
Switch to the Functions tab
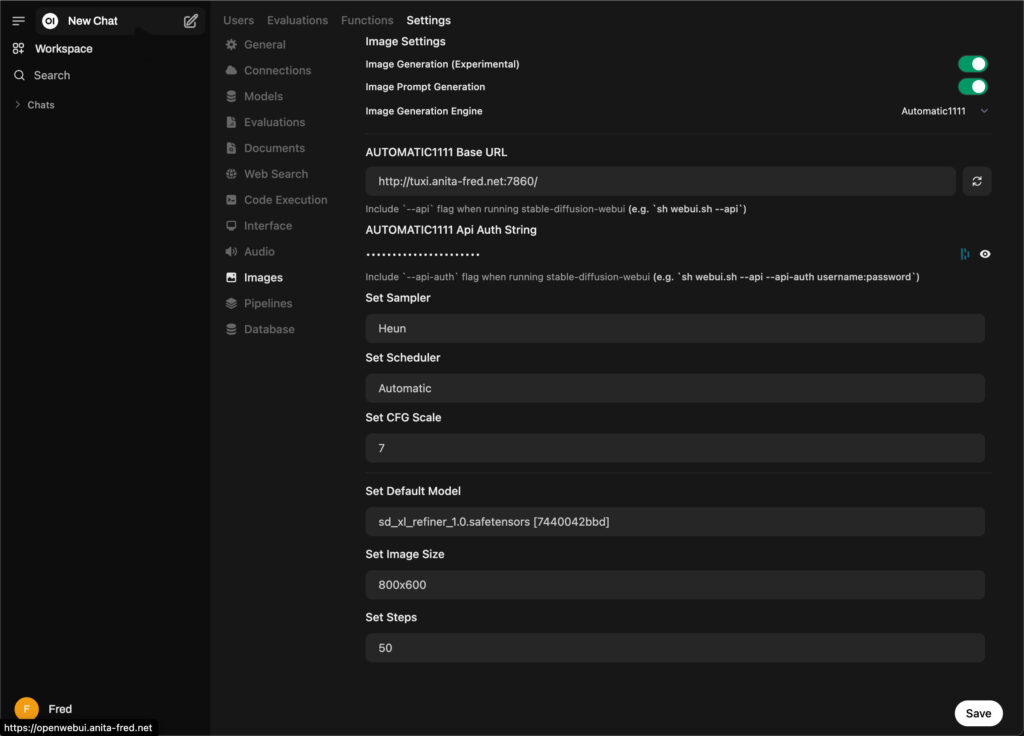point(367,20)
